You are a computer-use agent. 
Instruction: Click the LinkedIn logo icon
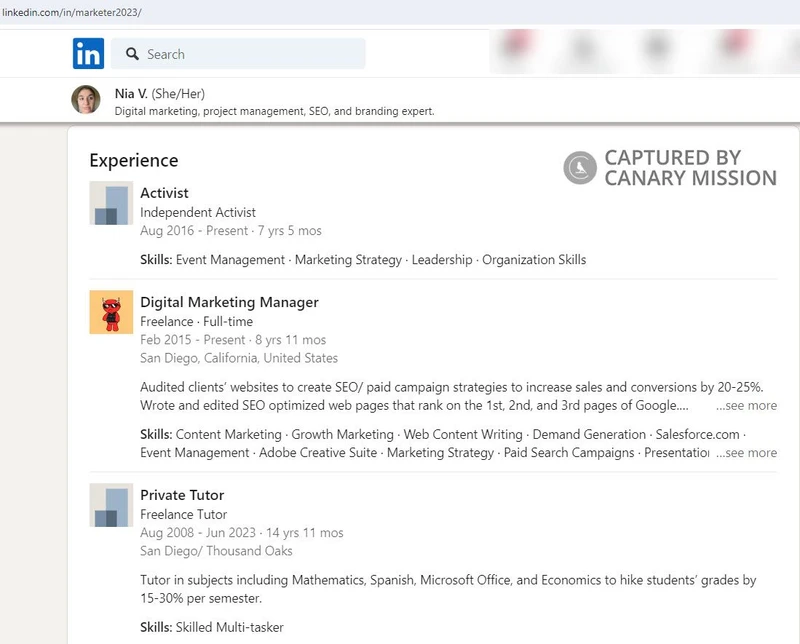point(86,53)
